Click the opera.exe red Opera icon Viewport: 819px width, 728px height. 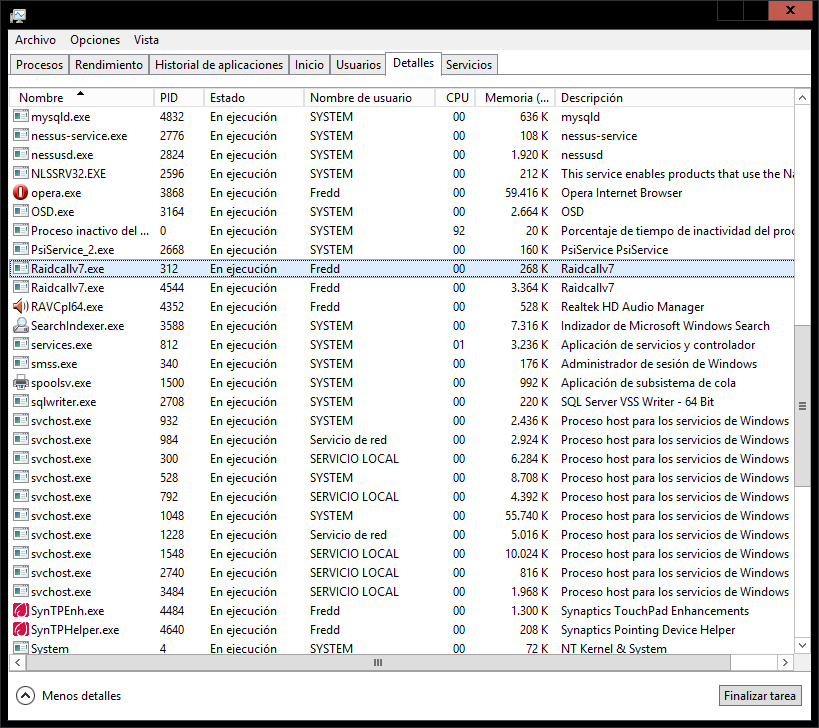[20, 193]
